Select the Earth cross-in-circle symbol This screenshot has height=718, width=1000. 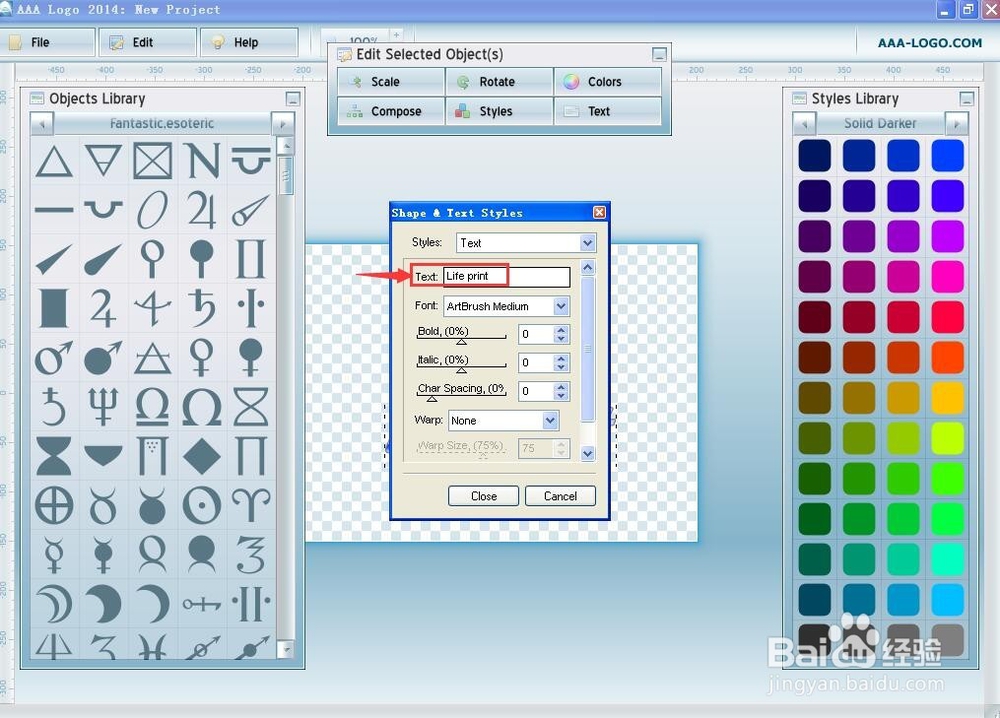click(x=54, y=506)
